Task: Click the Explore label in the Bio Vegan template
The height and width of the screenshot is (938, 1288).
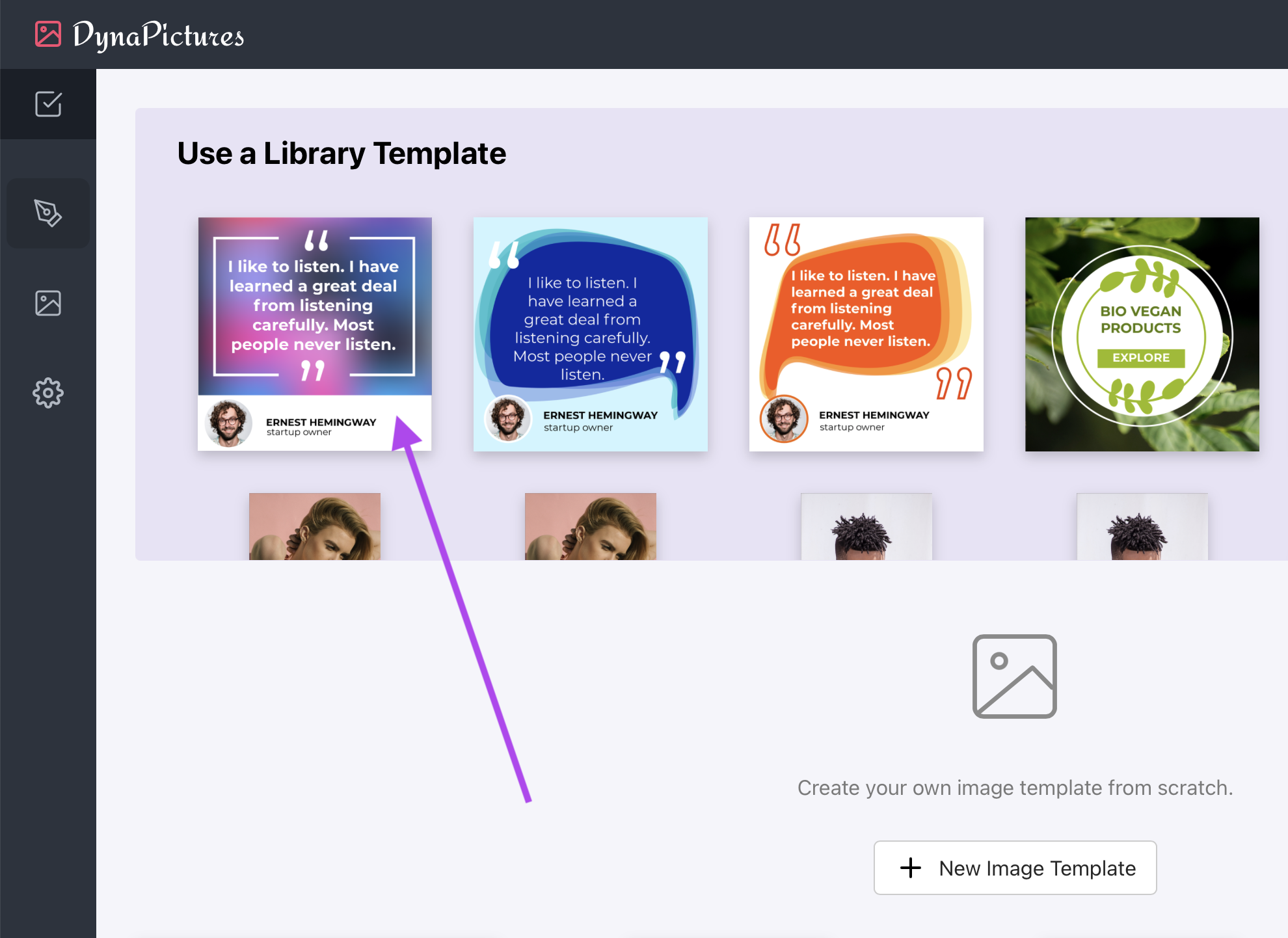Action: [1140, 357]
